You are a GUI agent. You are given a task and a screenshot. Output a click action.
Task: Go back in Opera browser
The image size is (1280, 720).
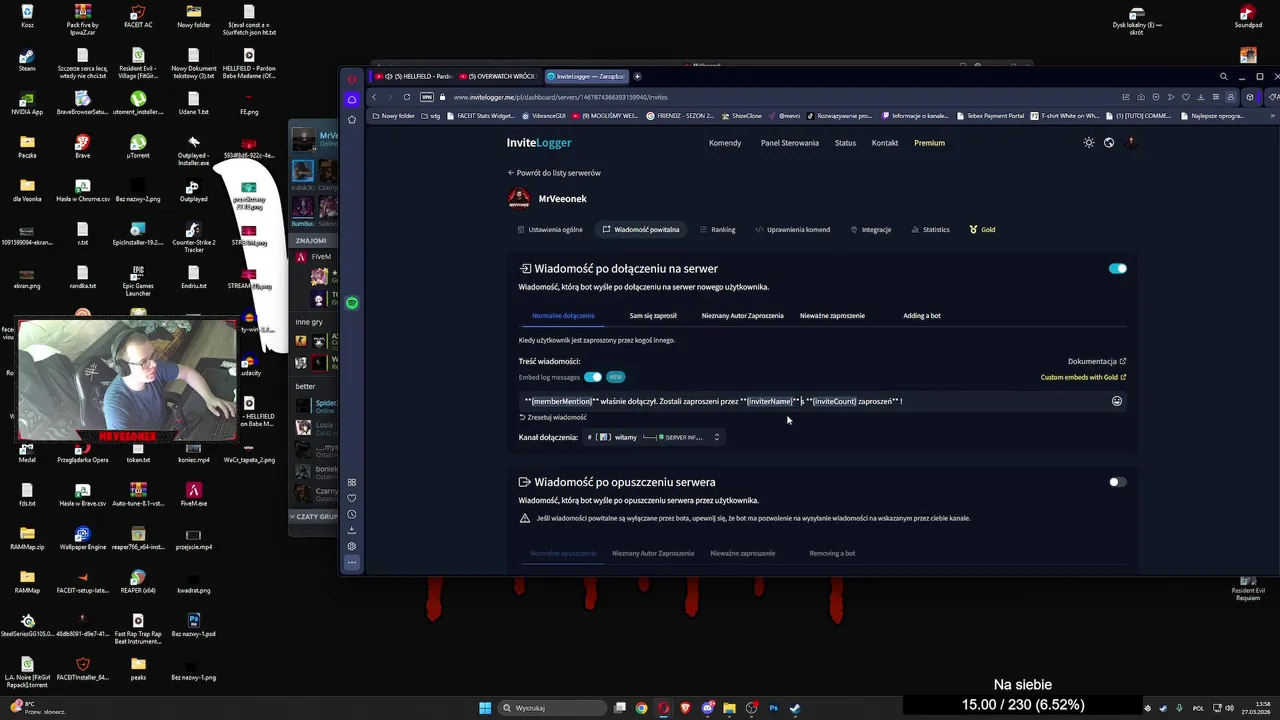pos(374,97)
